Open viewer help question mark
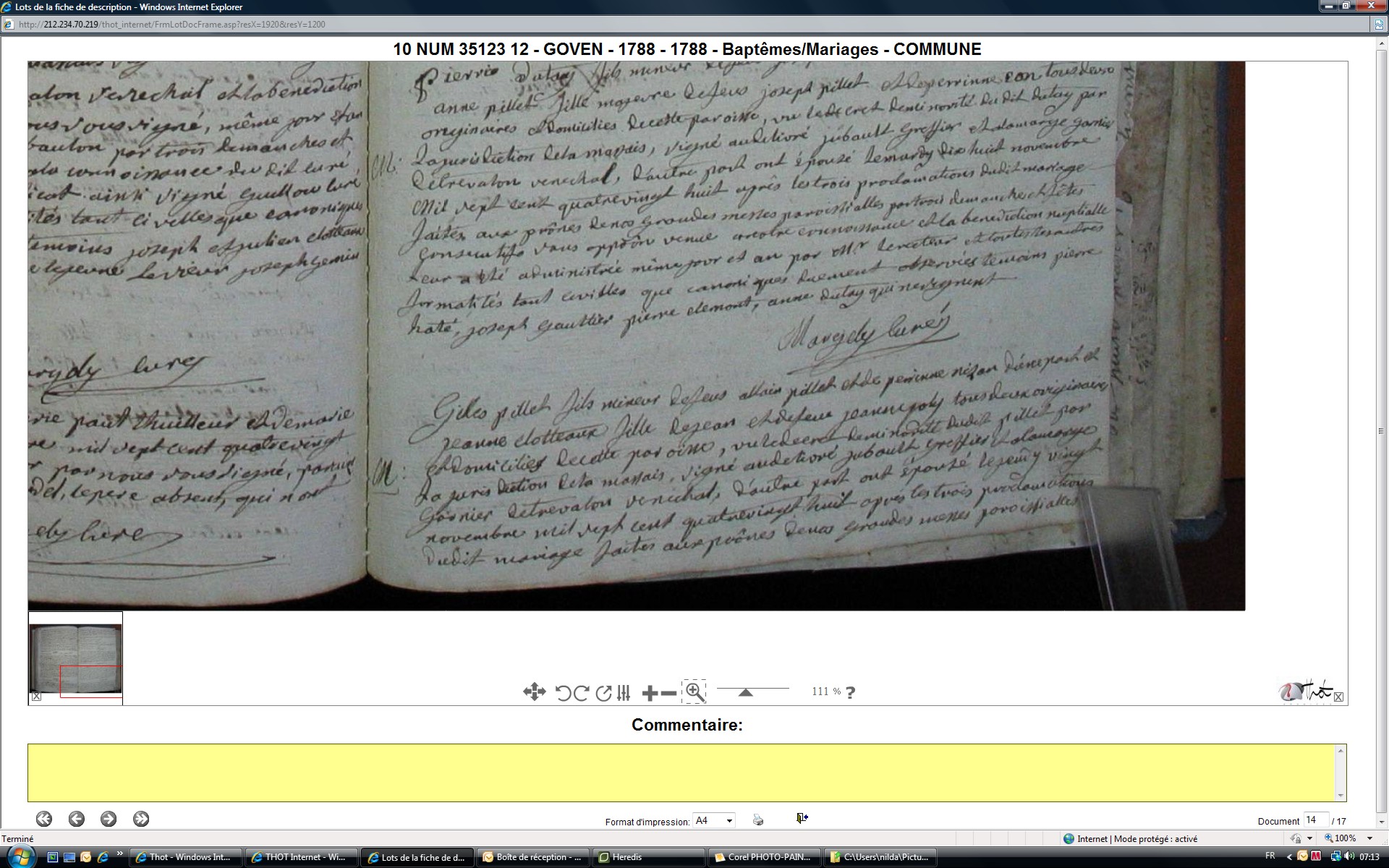The width and height of the screenshot is (1389, 868). (851, 692)
